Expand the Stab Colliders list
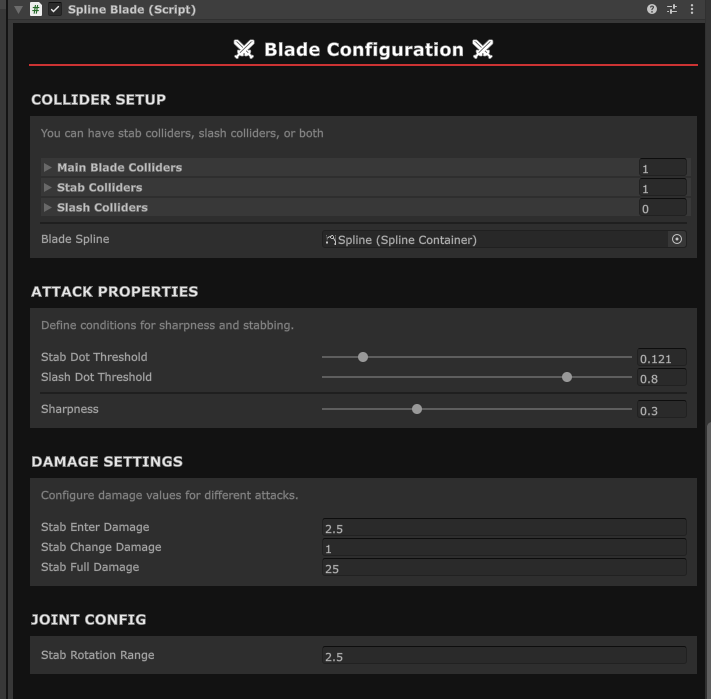Image resolution: width=711 pixels, height=699 pixels. tap(47, 188)
